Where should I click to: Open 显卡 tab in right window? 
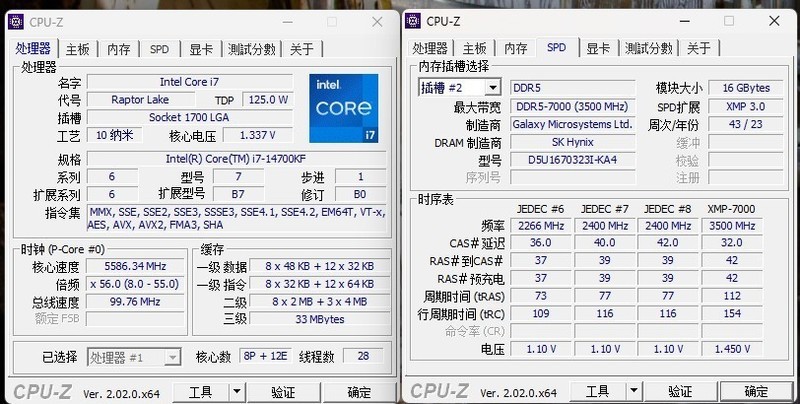(598, 48)
